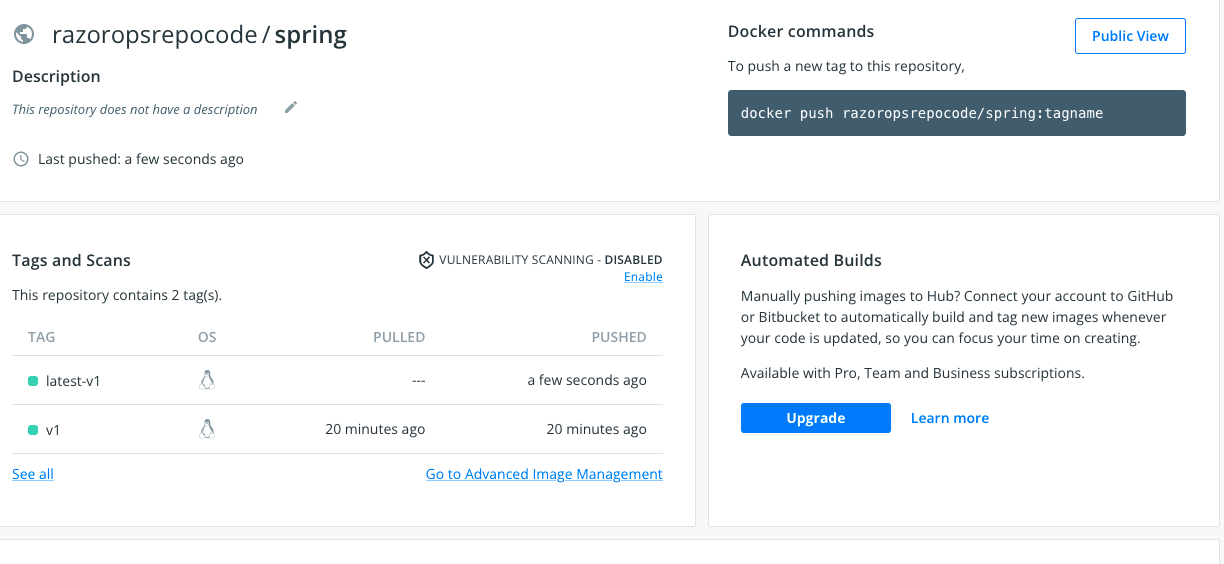Click the repository description placeholder text

tap(135, 109)
